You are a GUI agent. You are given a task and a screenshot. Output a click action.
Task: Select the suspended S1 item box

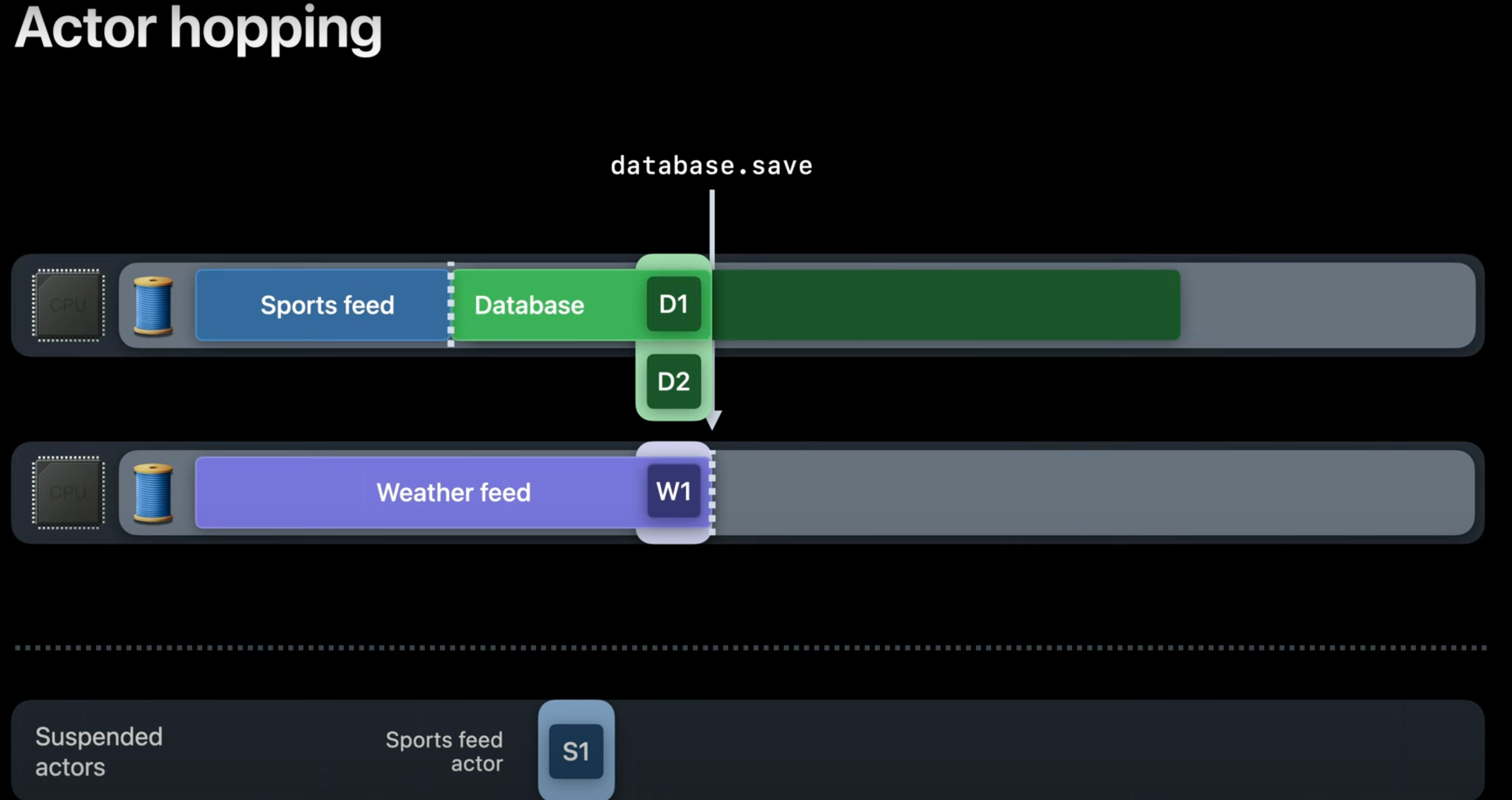[x=576, y=751]
